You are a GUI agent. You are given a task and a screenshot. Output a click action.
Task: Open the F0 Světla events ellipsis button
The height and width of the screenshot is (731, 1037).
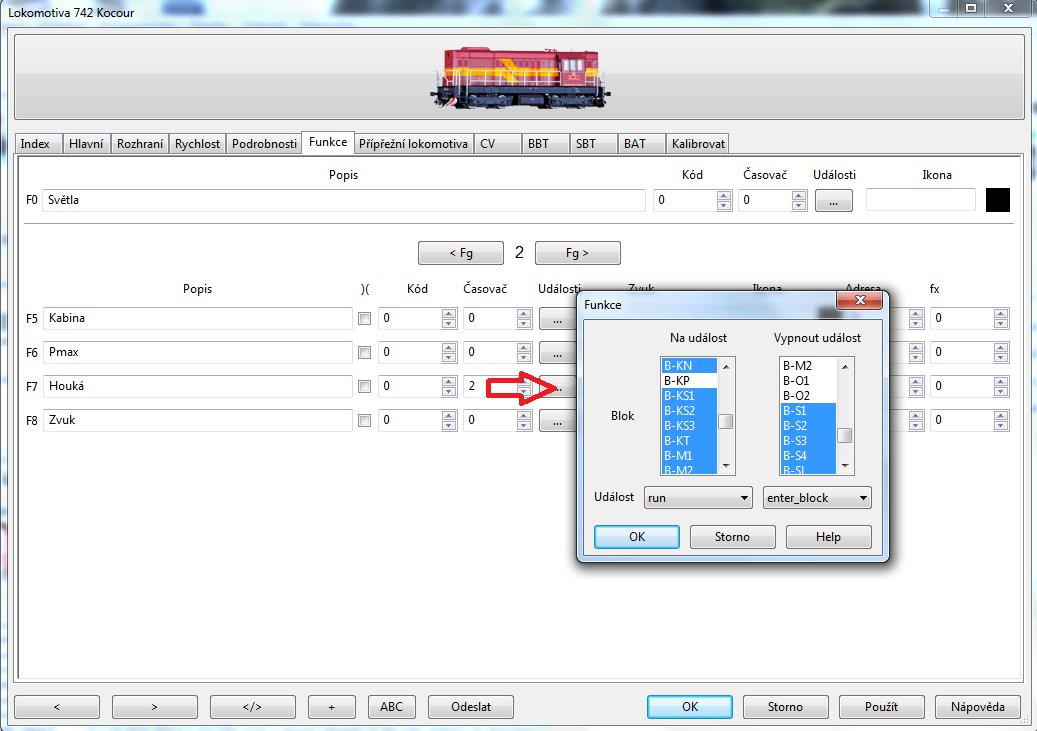pyautogui.click(x=833, y=200)
